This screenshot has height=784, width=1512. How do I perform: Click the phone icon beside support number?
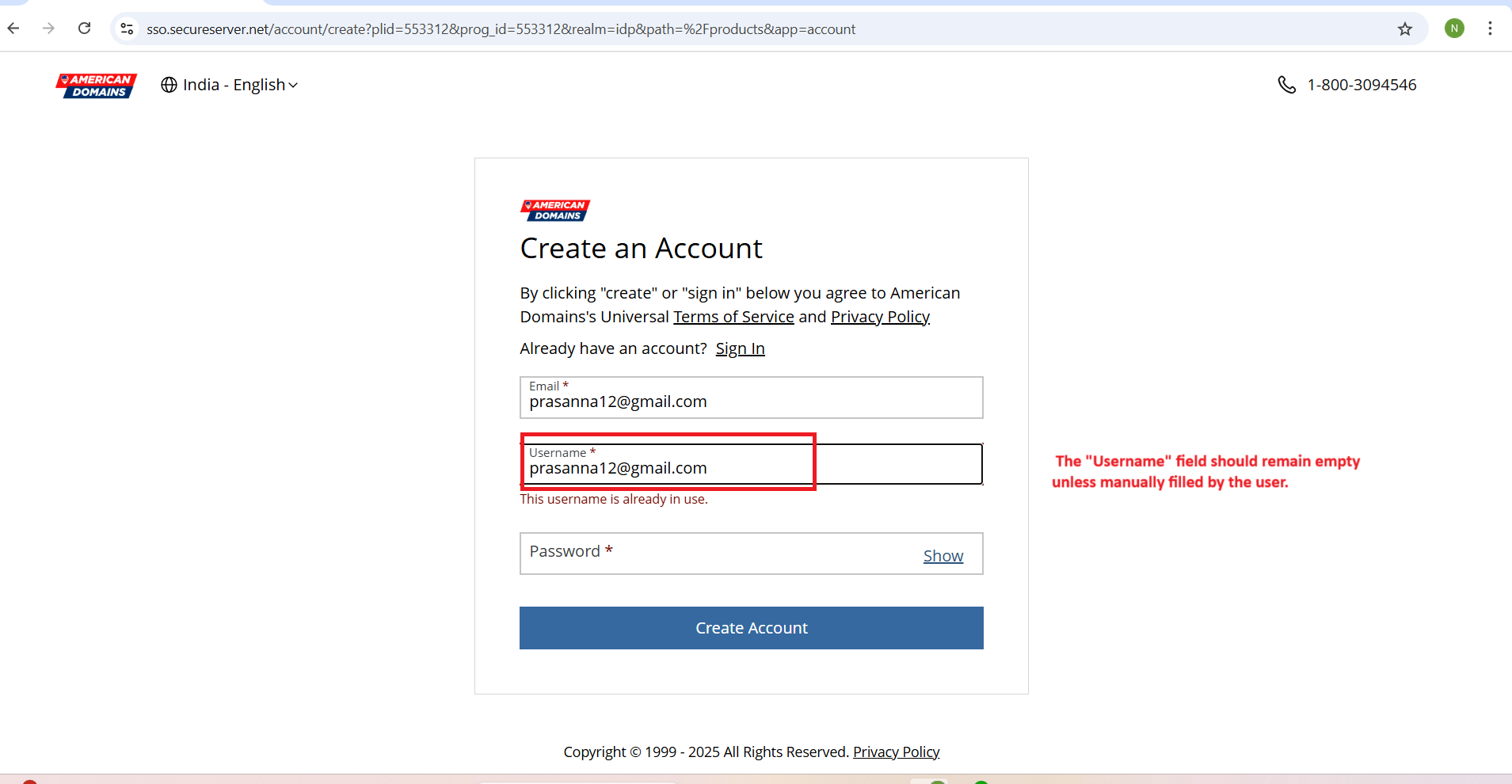point(1286,85)
